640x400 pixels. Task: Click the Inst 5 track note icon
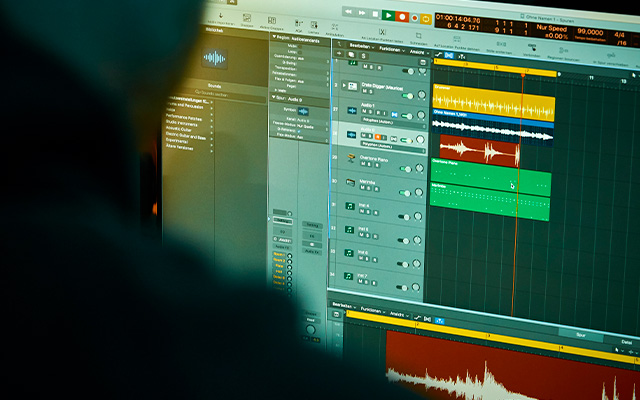click(x=349, y=230)
